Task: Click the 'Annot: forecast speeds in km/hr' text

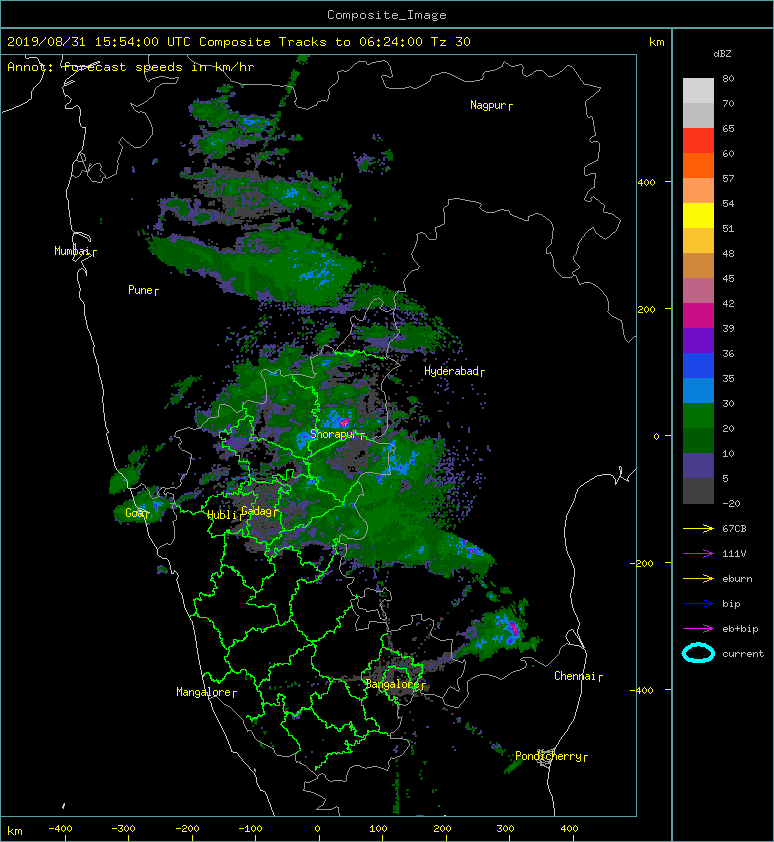Action: pyautogui.click(x=131, y=67)
